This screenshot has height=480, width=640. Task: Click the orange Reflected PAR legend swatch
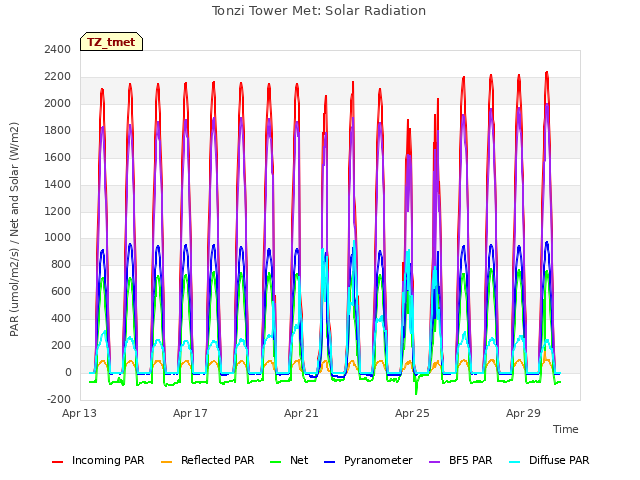click(167, 462)
